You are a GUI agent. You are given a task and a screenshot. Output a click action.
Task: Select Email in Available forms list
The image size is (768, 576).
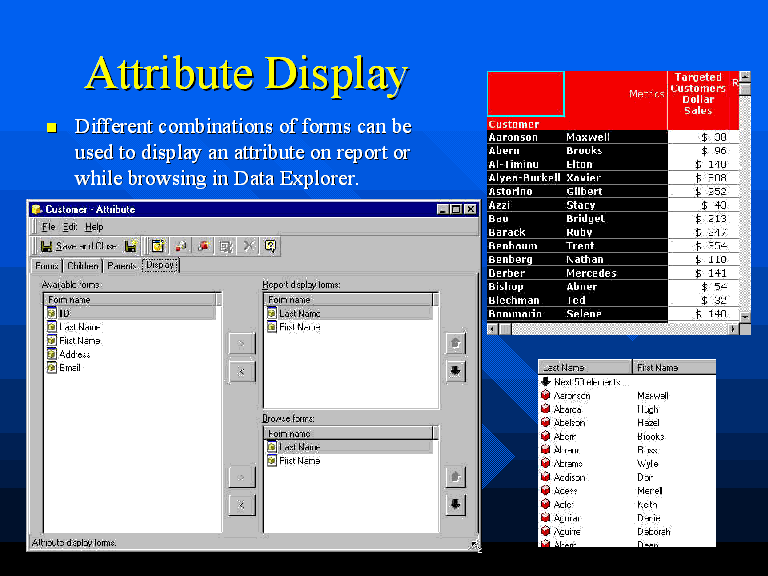point(69,368)
